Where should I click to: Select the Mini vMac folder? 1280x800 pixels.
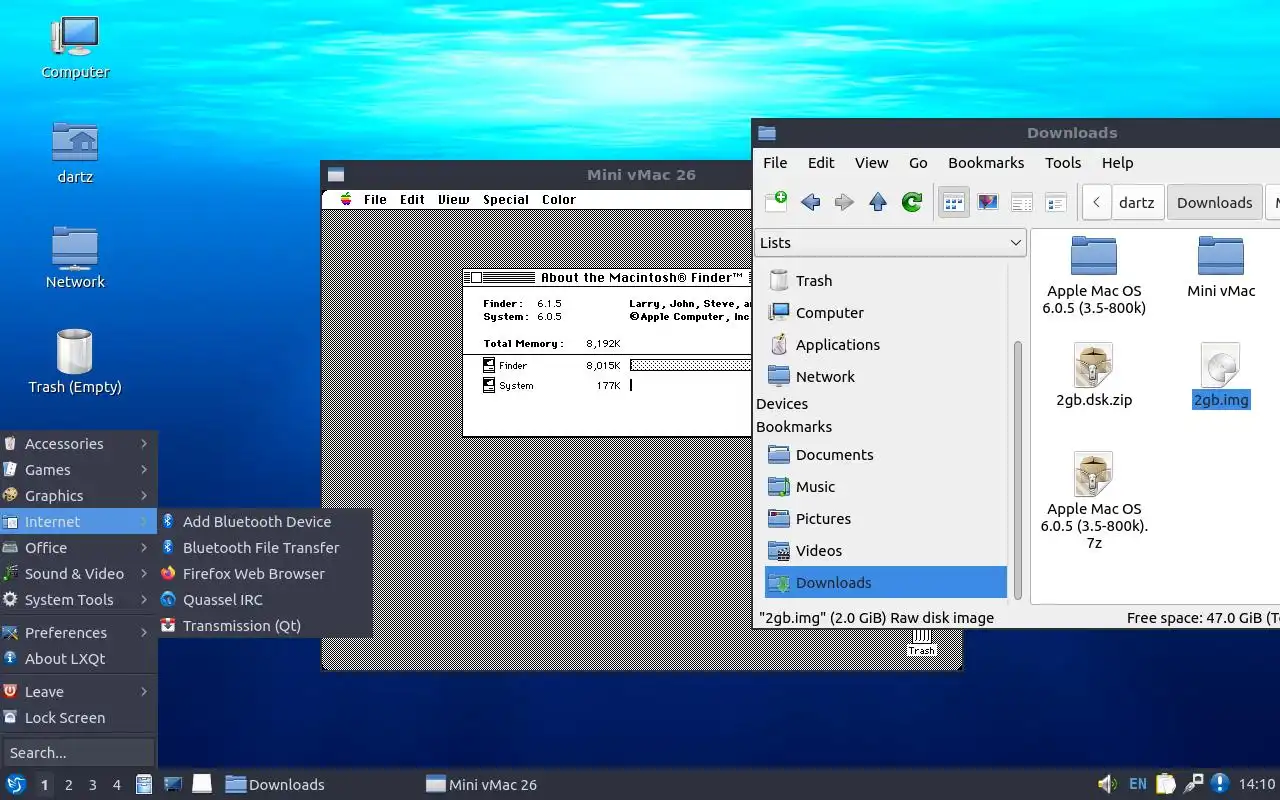1221,266
